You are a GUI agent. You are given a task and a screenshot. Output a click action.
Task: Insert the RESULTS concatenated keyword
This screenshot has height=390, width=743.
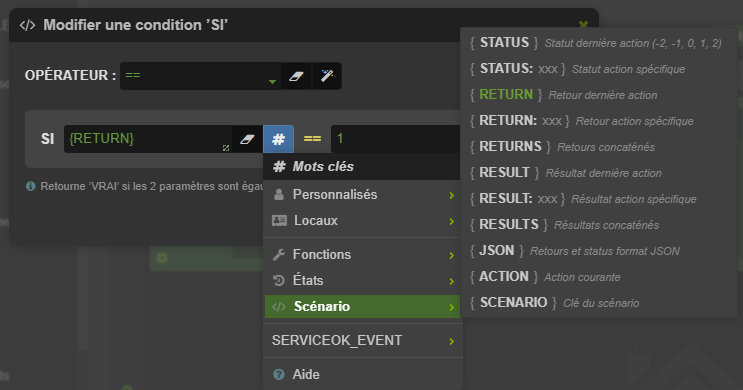[x=599, y=225]
